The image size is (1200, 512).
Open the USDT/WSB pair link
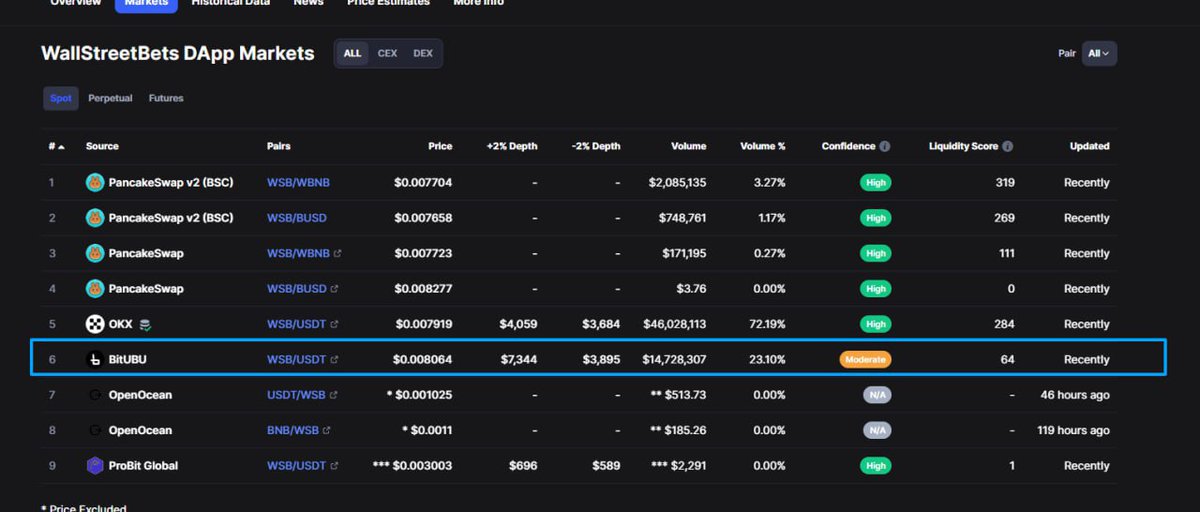pos(296,395)
